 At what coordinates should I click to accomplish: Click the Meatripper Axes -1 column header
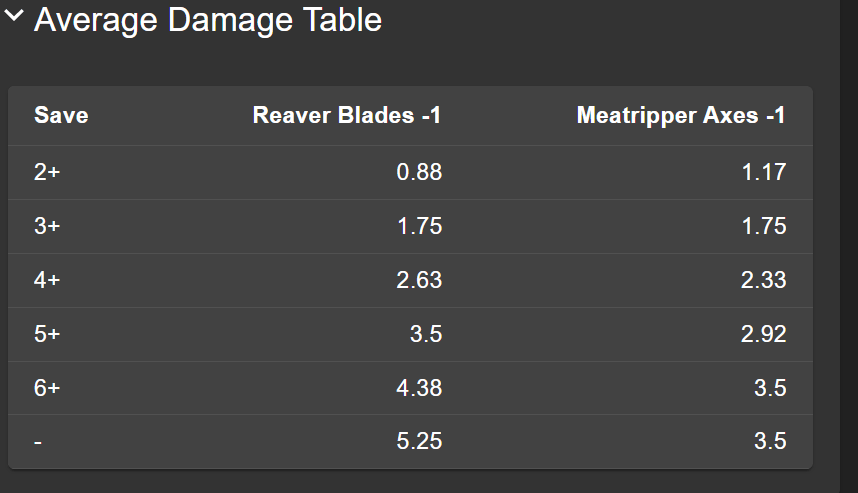click(681, 116)
